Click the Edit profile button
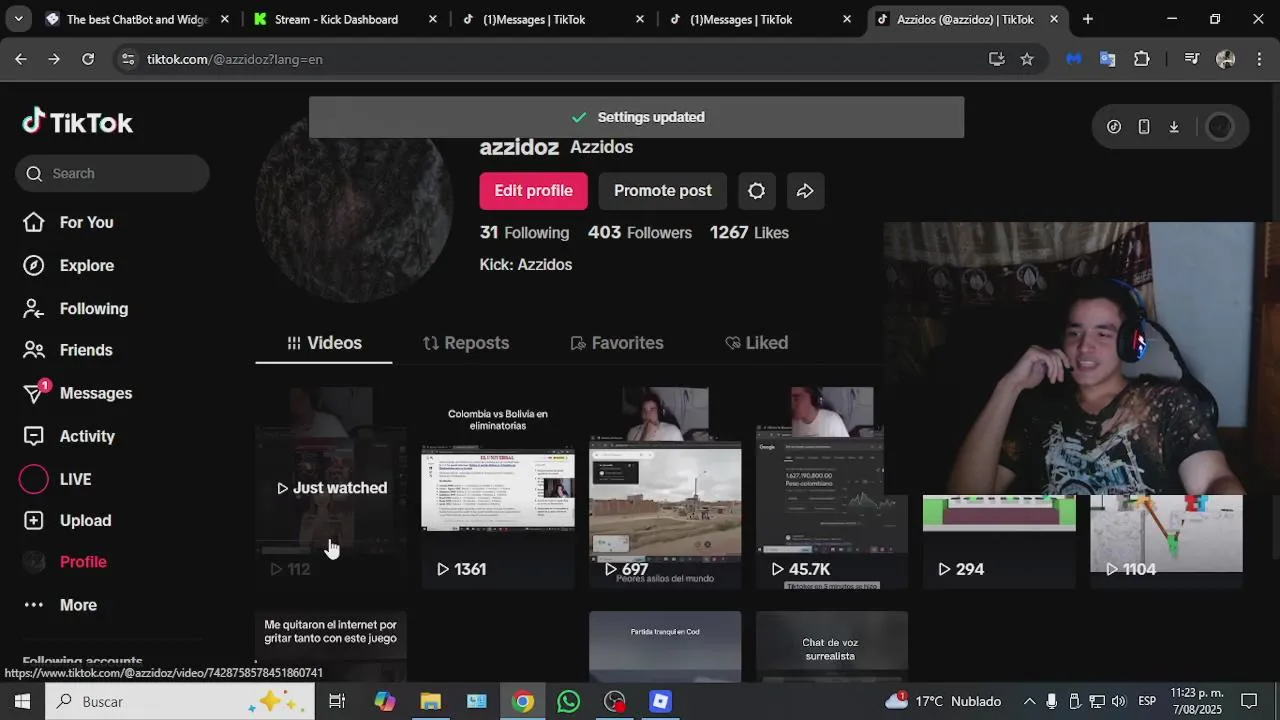Screen dimensions: 1280x720 [533, 191]
